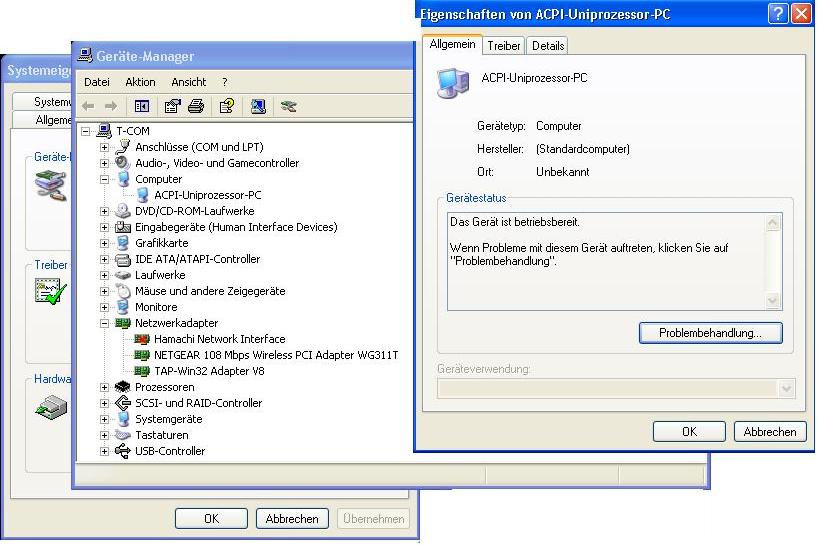821x546 pixels.
Task: Click the T-COM computer root icon
Action: tap(103, 131)
